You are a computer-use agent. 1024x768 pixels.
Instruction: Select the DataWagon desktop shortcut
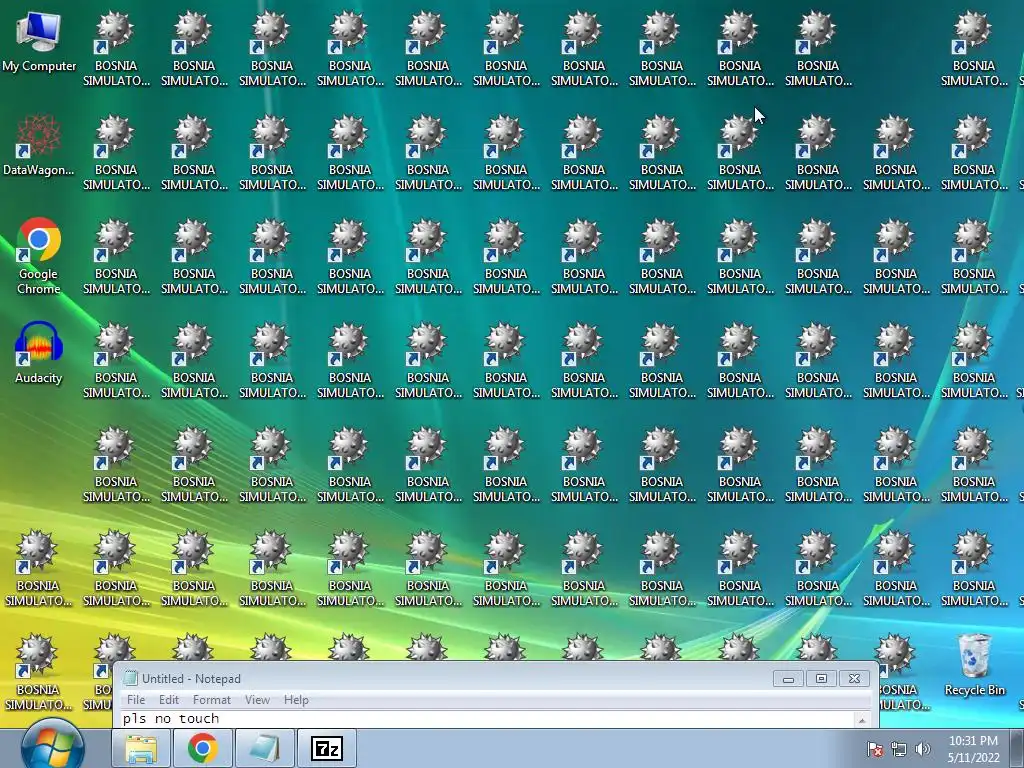click(39, 146)
